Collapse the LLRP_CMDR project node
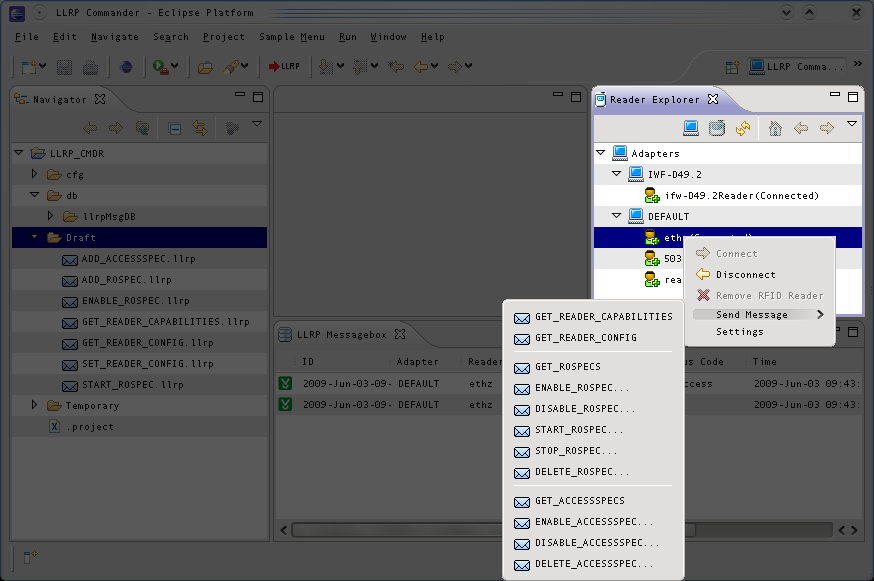The height and width of the screenshot is (581, 874). [18, 153]
